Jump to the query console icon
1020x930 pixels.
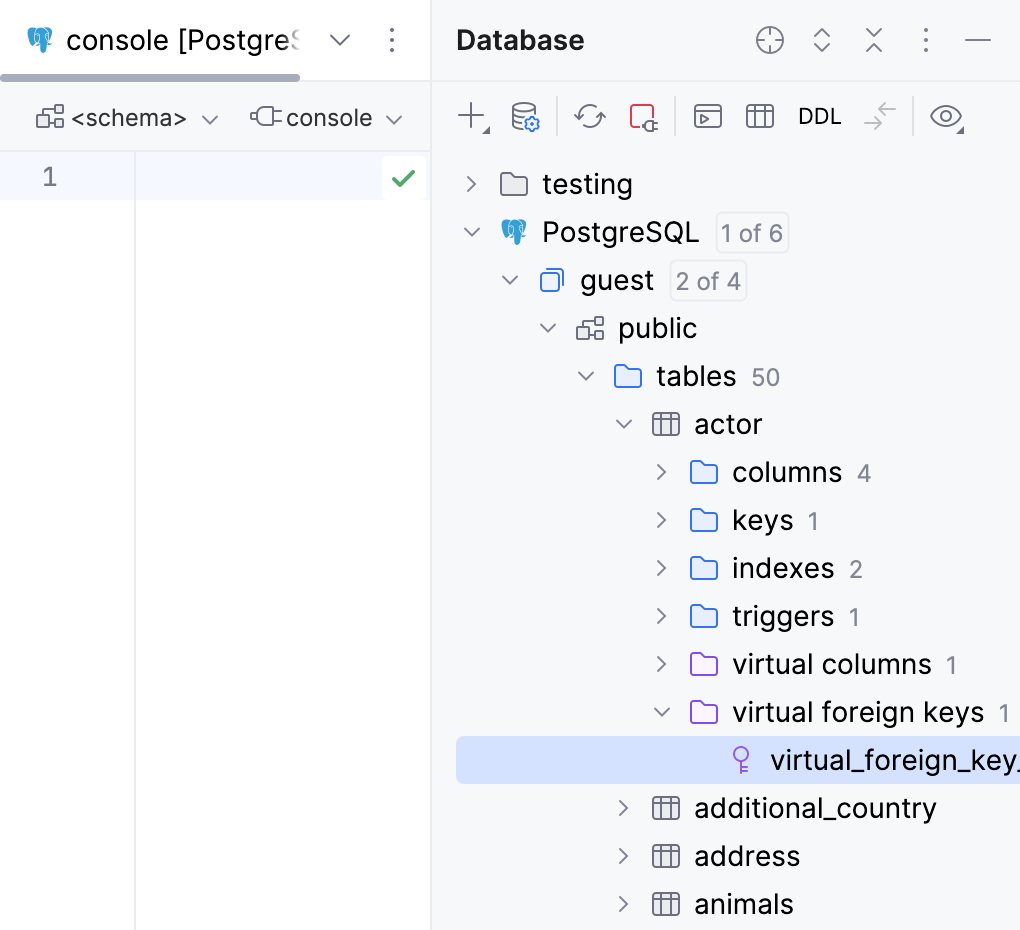(x=708, y=116)
